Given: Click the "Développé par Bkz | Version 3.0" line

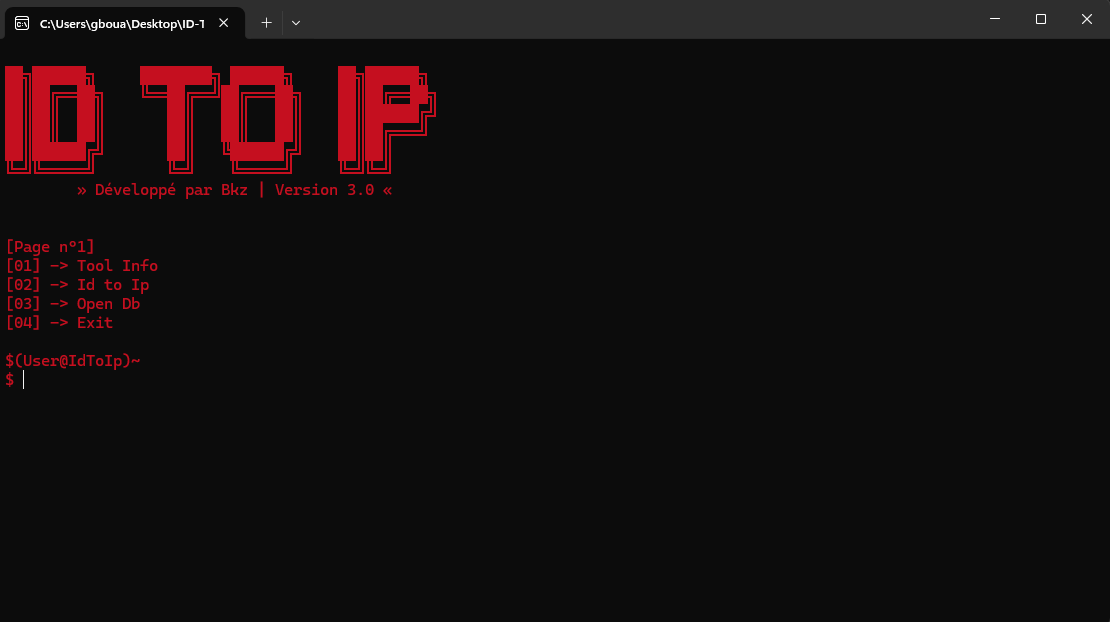Looking at the screenshot, I should [234, 190].
